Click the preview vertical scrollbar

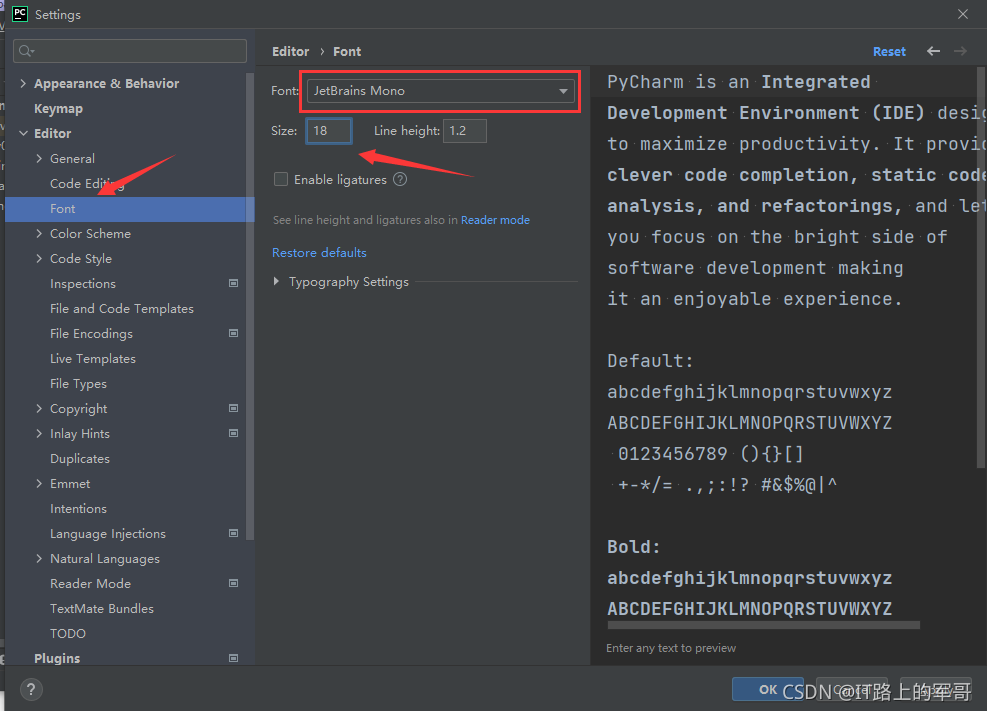[981, 267]
